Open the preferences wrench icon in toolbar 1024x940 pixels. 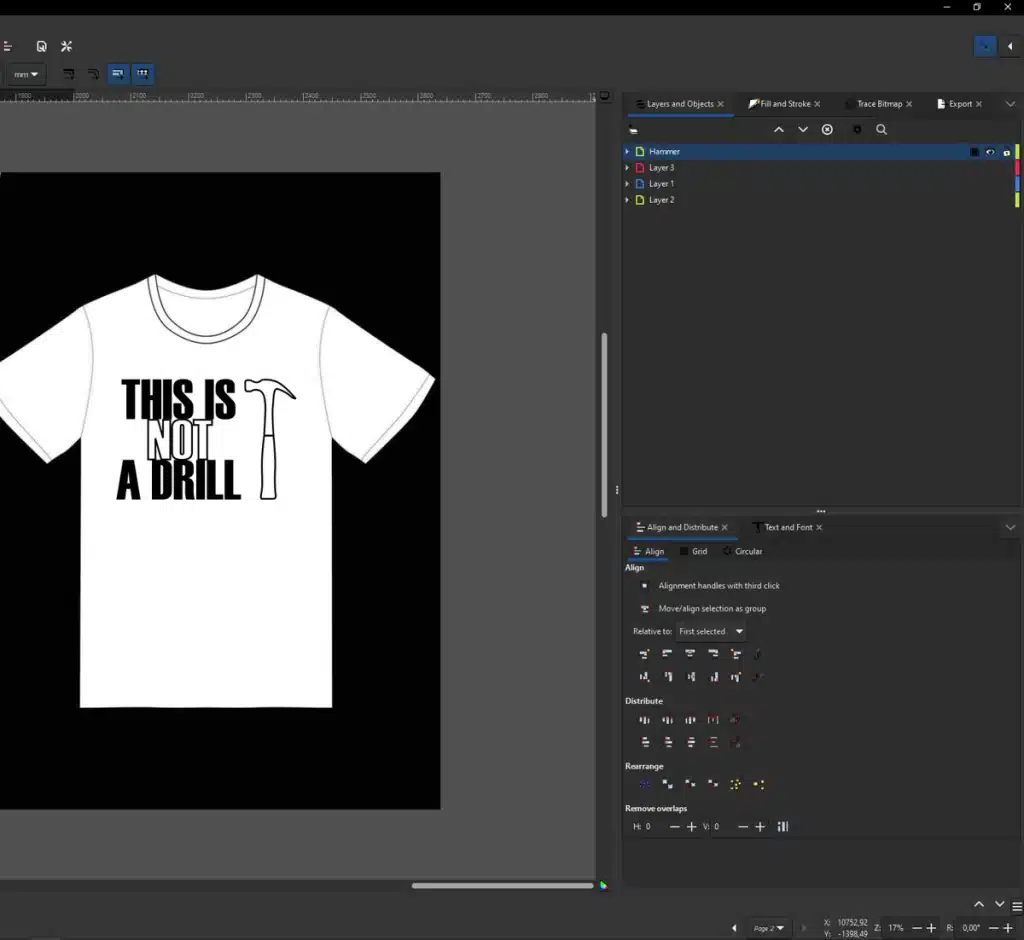click(x=67, y=46)
